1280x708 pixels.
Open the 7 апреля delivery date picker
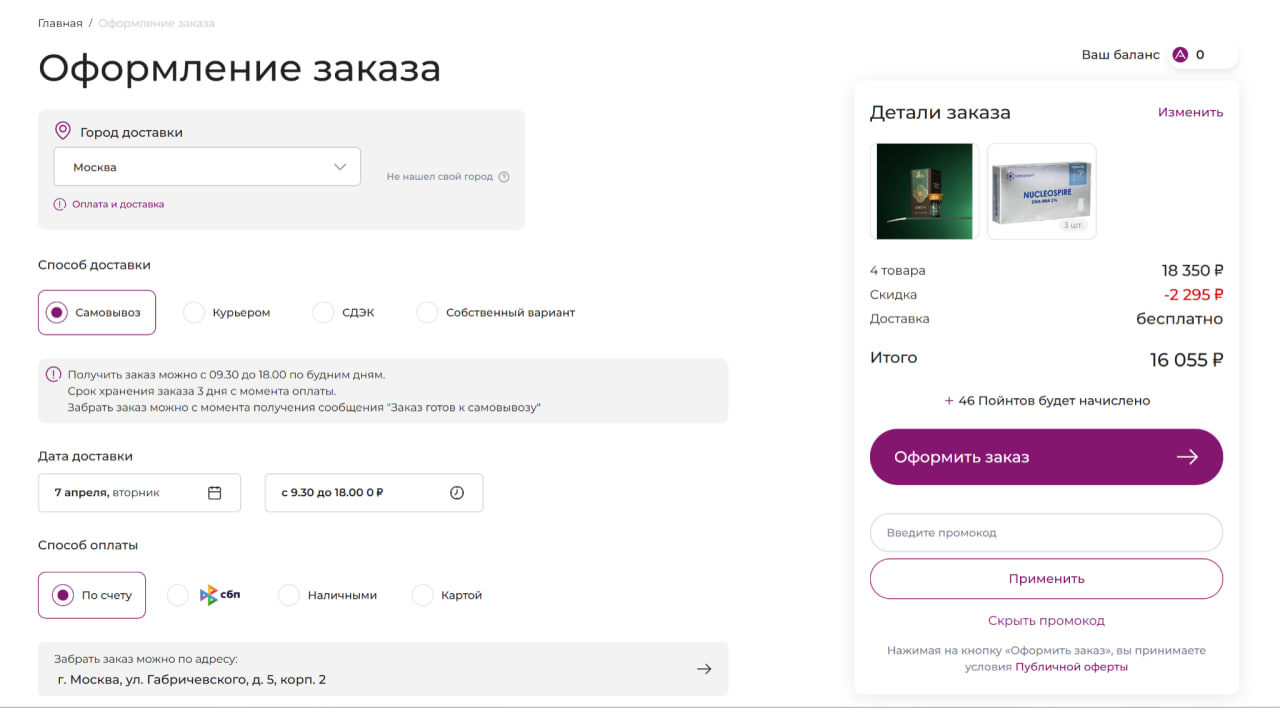(x=139, y=493)
